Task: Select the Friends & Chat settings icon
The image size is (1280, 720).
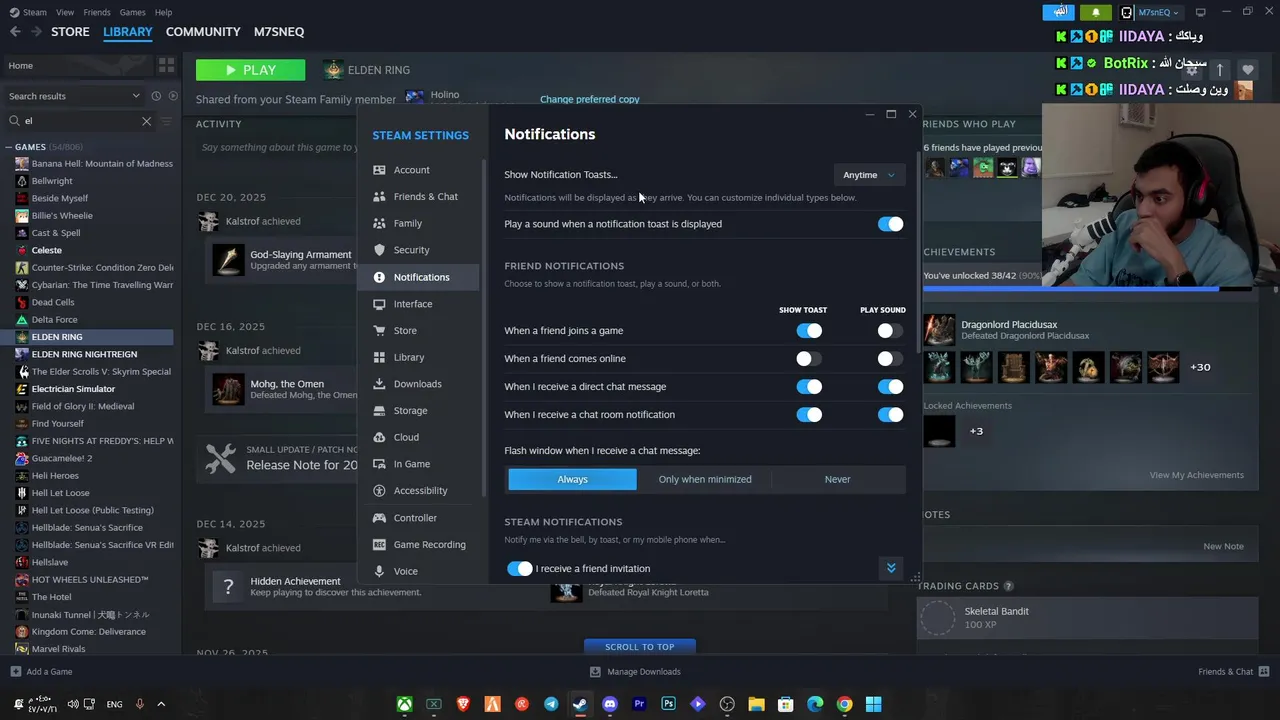Action: (x=379, y=197)
